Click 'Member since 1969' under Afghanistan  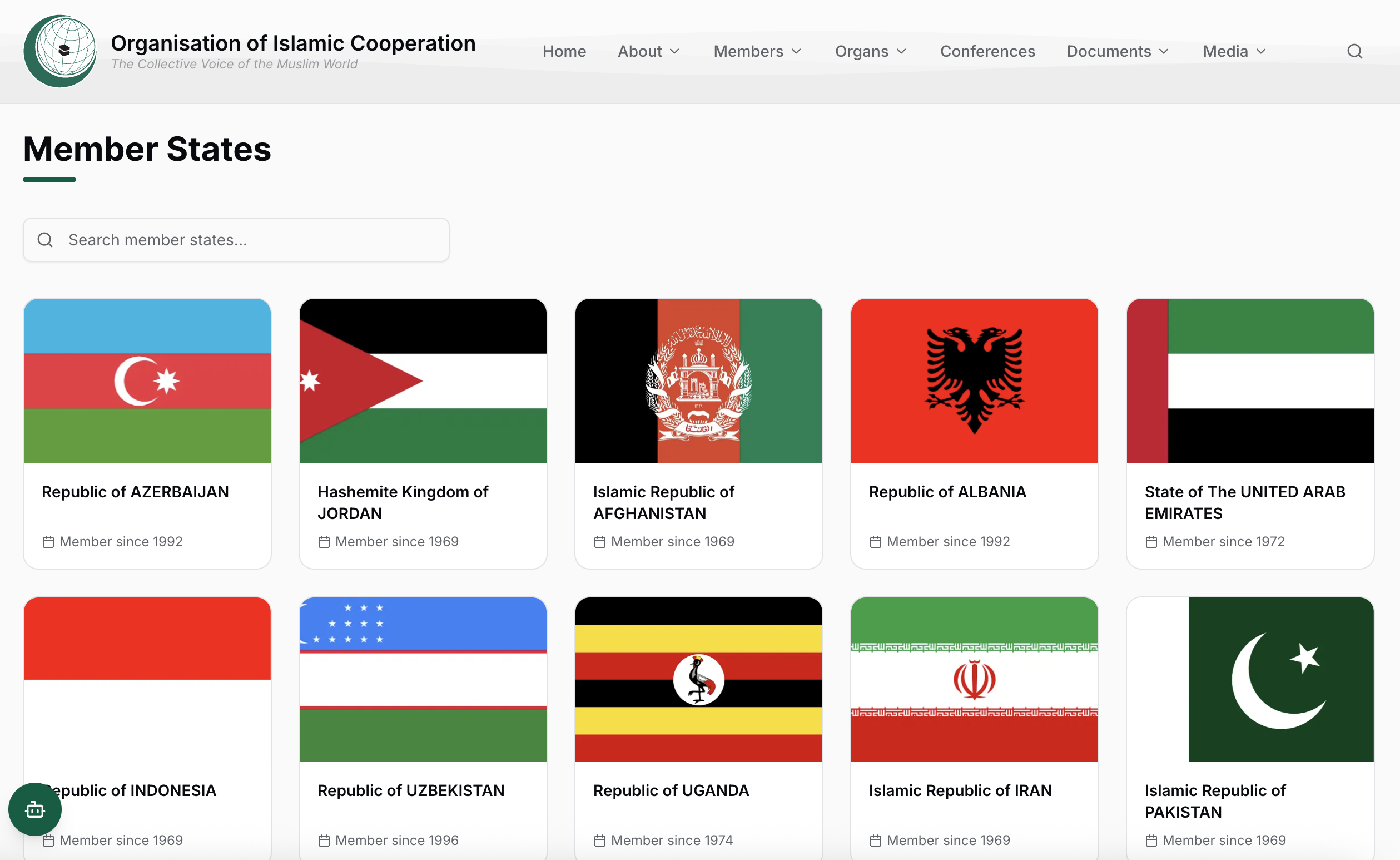coord(672,542)
